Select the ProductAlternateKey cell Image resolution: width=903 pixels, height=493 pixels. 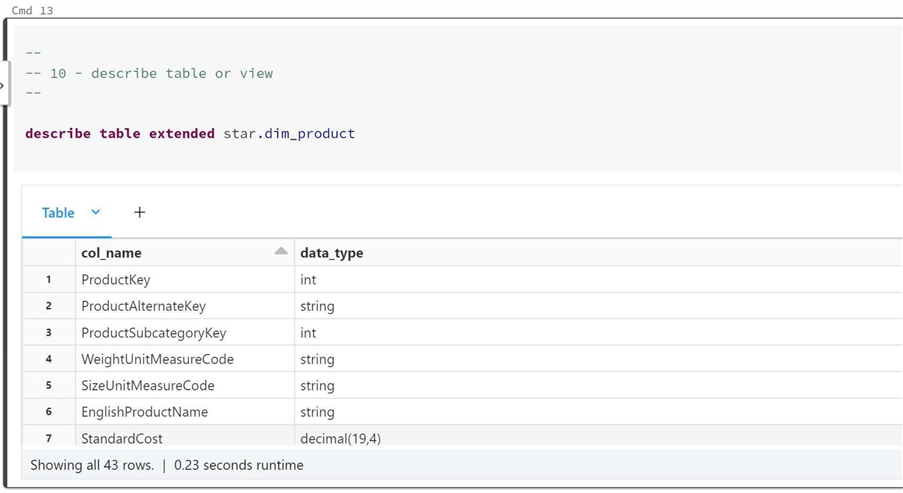[143, 306]
